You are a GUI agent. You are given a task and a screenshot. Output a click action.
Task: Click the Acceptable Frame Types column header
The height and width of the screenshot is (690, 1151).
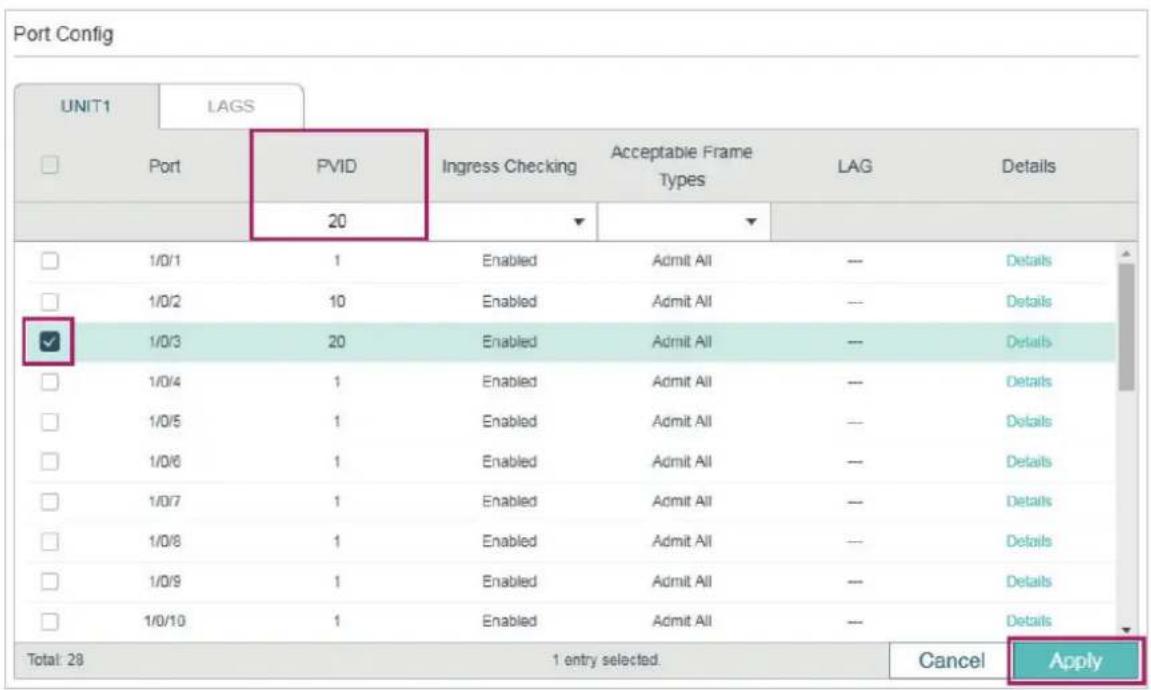click(x=682, y=166)
